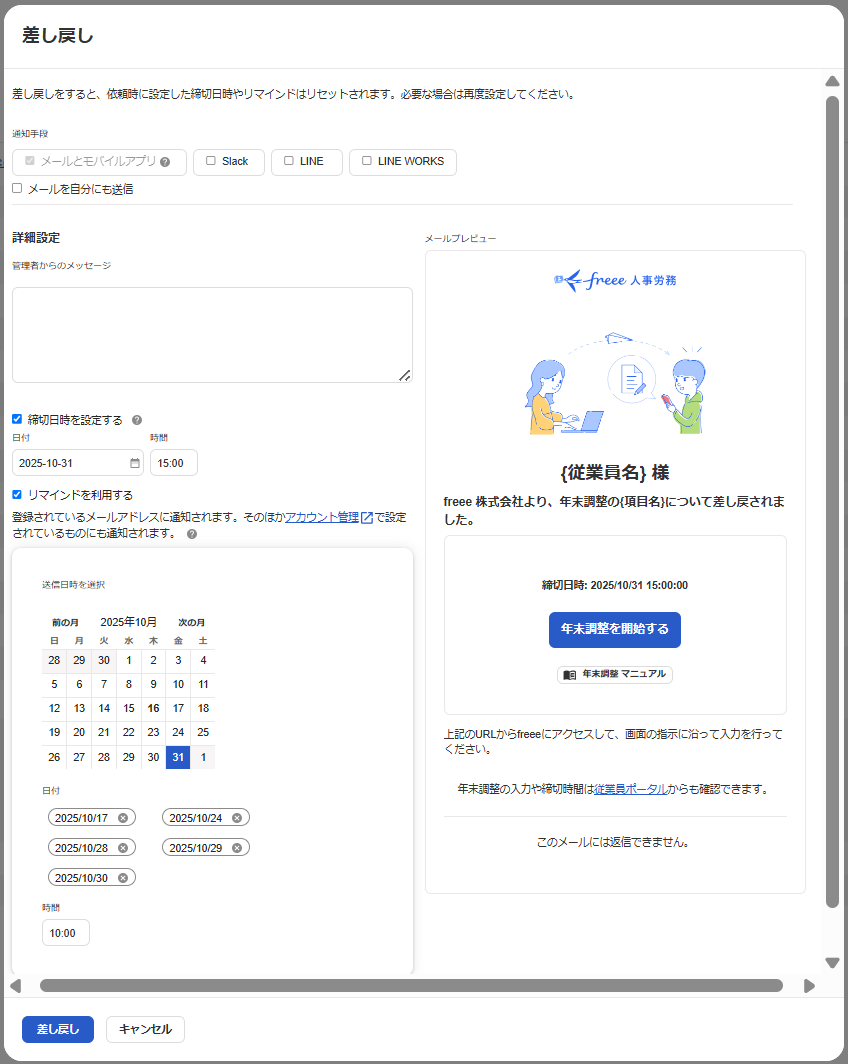Click the vertical scrollbar thumb
The image size is (848, 1064).
click(x=832, y=501)
